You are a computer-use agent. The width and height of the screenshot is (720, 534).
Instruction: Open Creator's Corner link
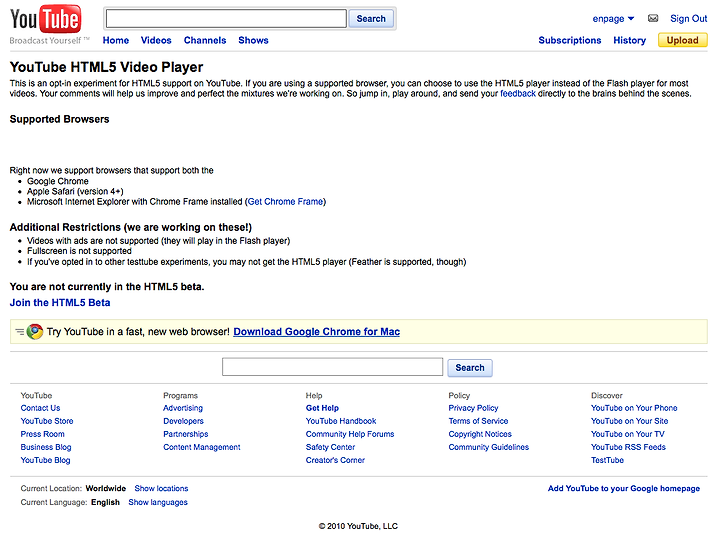(x=335, y=460)
